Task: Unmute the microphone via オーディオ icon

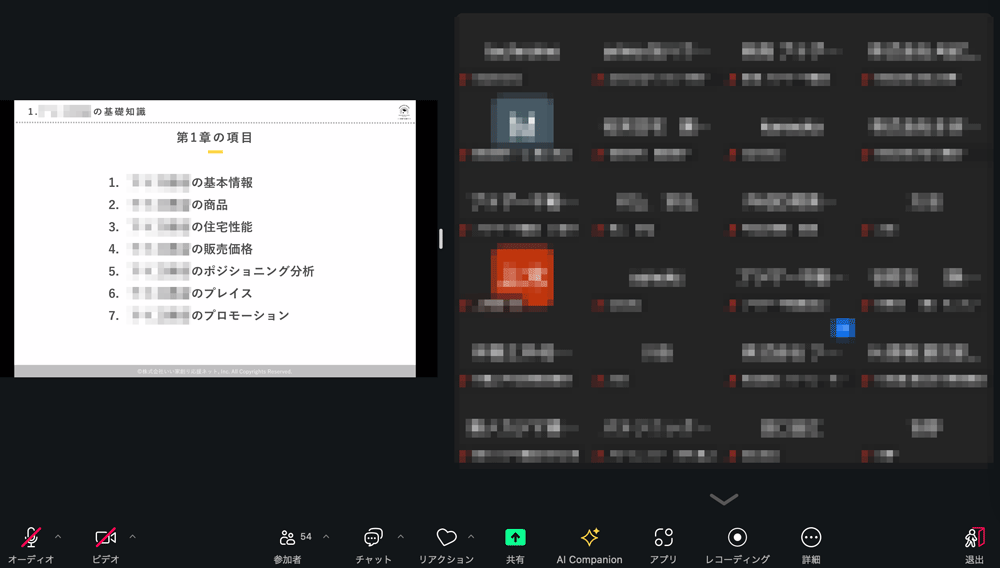Action: 31,538
